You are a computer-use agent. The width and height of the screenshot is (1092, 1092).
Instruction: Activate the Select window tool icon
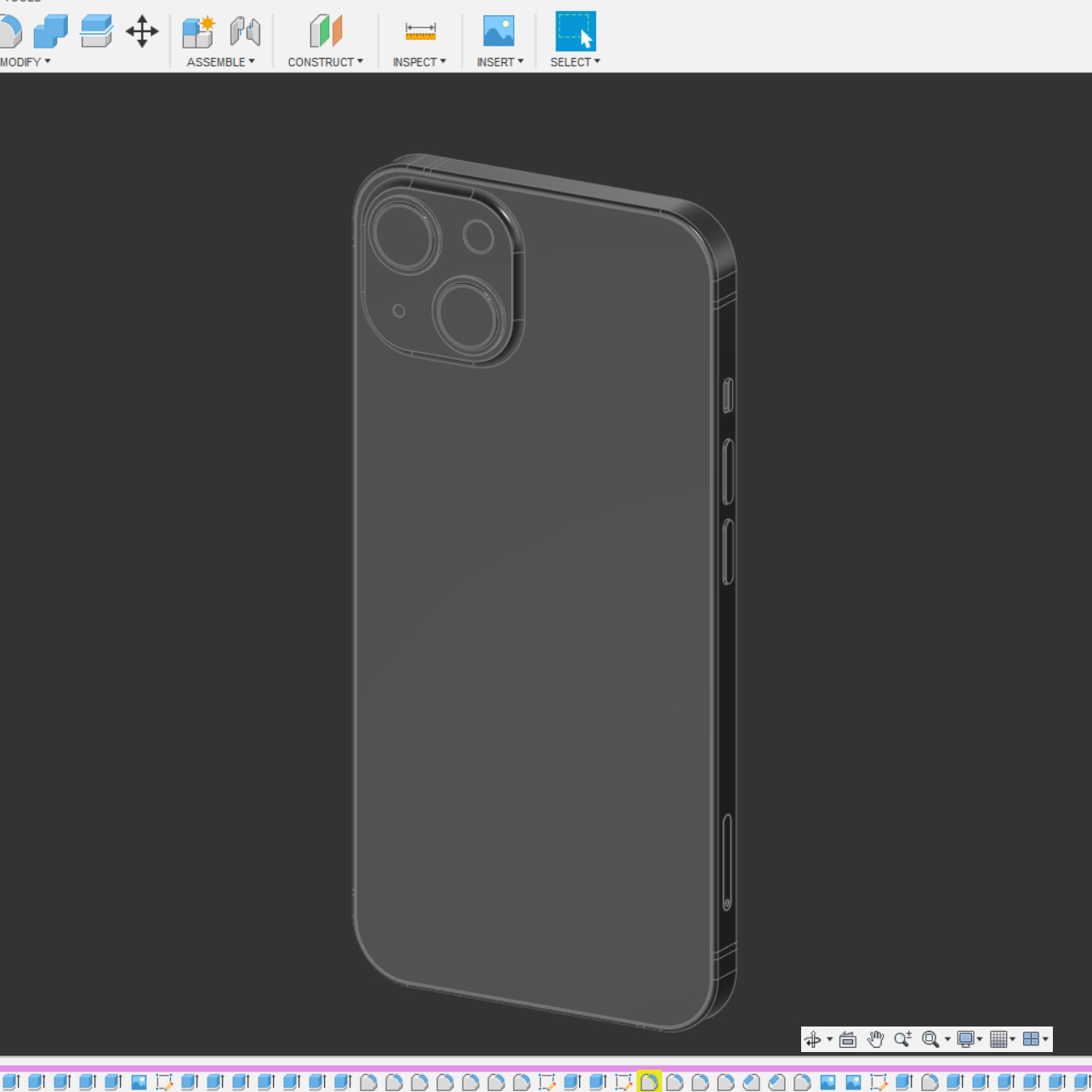tap(575, 31)
